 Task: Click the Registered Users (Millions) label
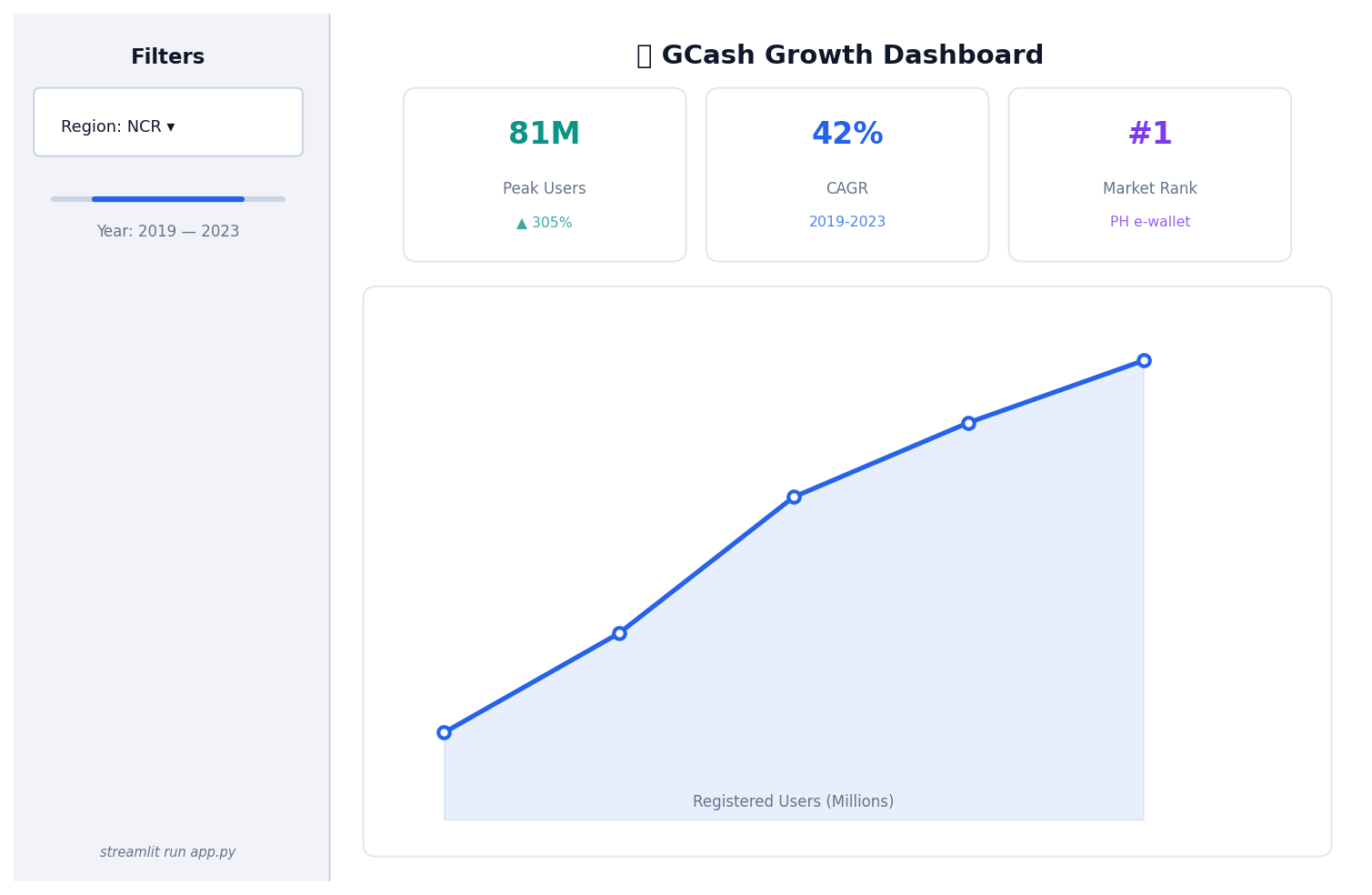pyautogui.click(x=793, y=801)
